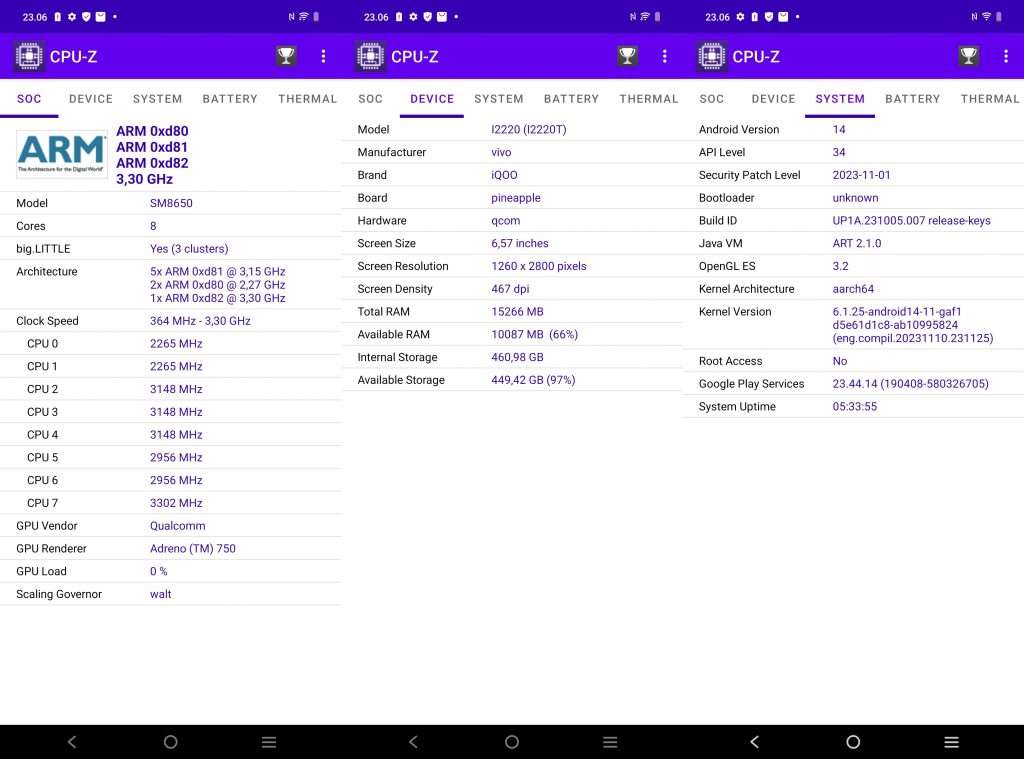The height and width of the screenshot is (759, 1024).
Task: Select the SOC tab in the left screen
Action: [x=29, y=99]
